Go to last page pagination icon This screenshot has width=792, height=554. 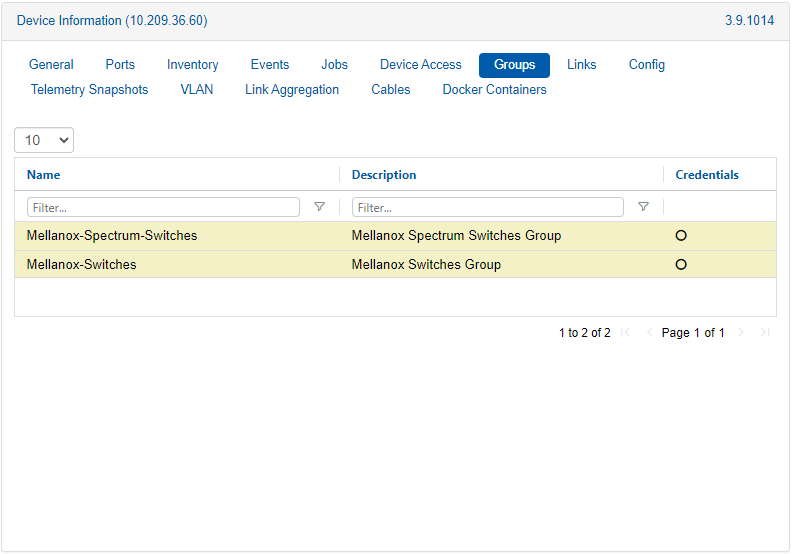(764, 333)
